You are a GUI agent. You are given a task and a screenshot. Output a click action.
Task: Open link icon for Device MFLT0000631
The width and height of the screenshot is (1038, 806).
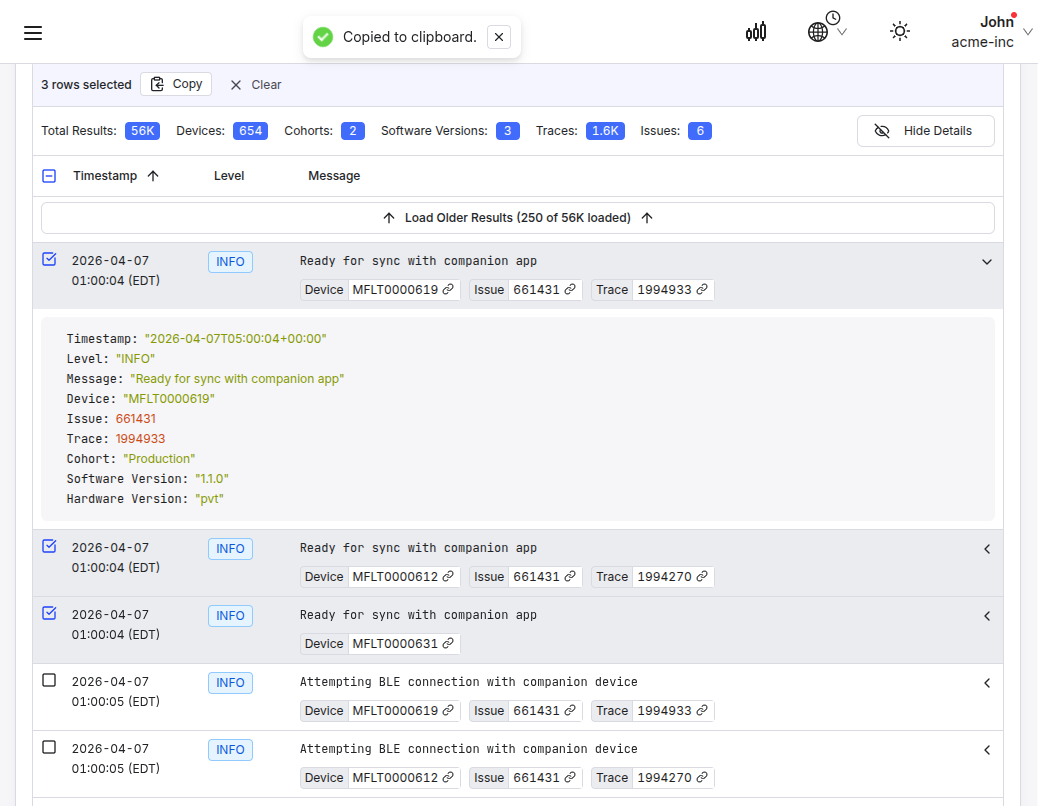448,644
